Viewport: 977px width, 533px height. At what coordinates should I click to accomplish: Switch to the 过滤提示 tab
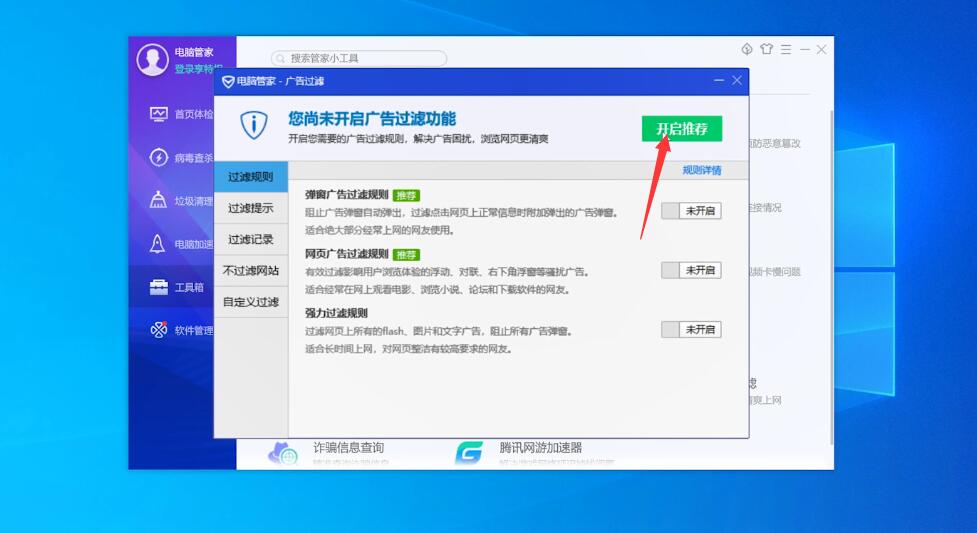[x=250, y=208]
